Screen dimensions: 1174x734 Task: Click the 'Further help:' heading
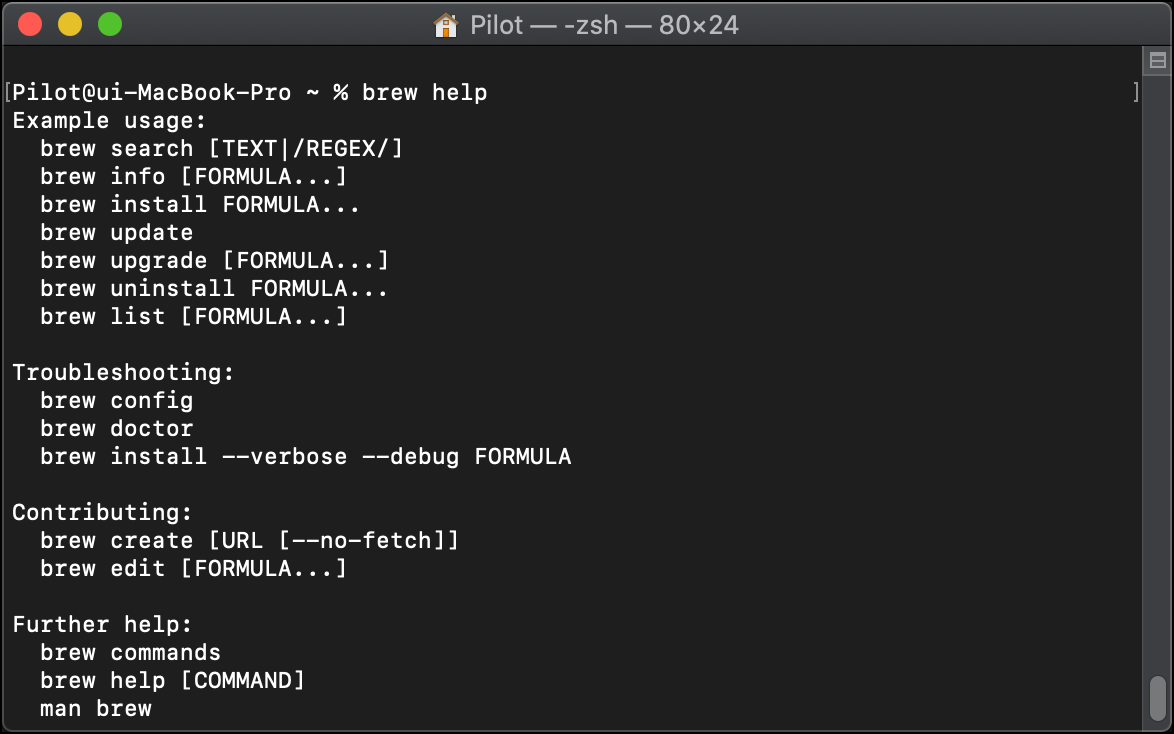(103, 625)
